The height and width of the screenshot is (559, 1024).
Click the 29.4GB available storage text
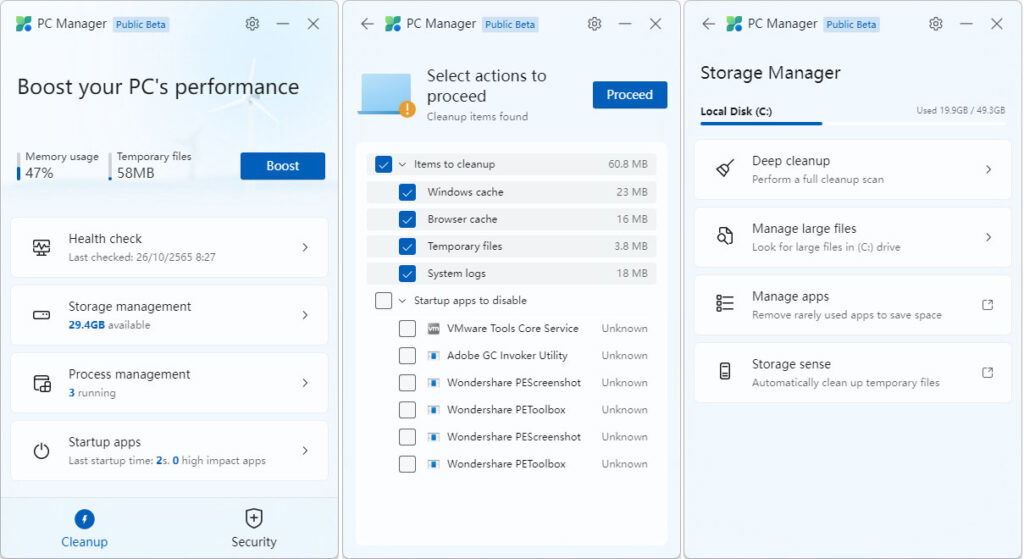coord(109,325)
